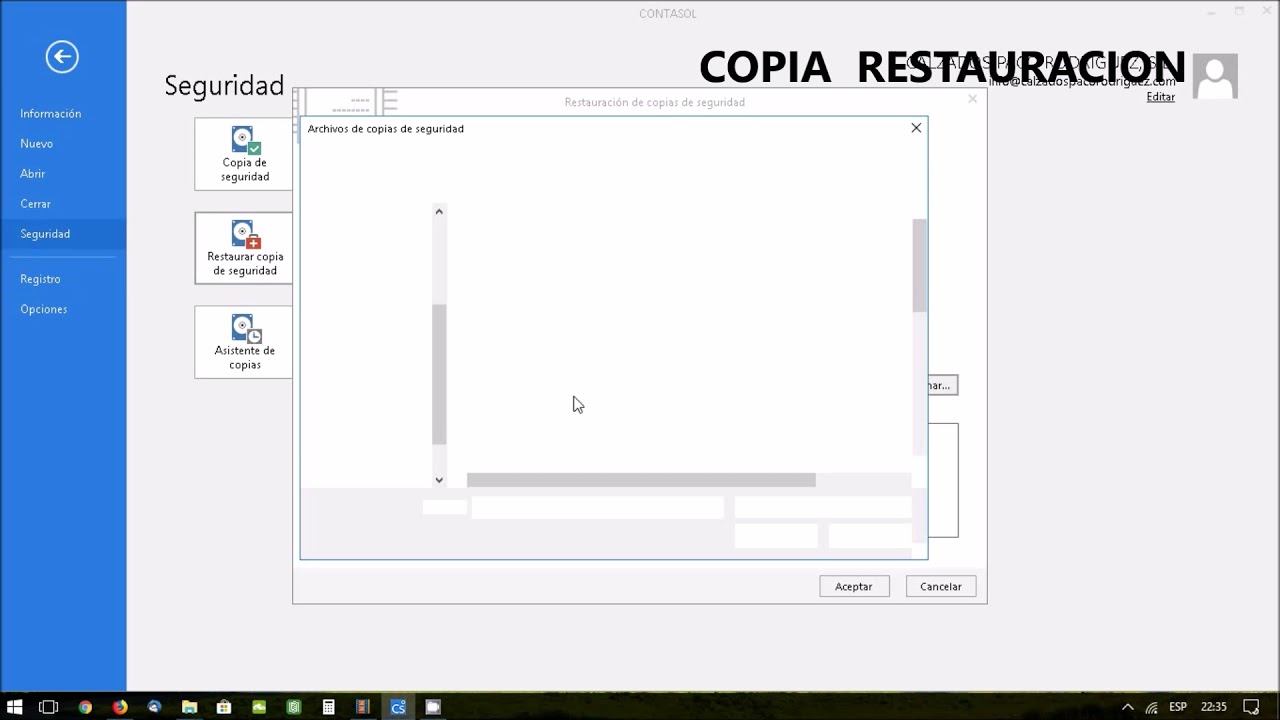Click the horizontal scrollbar thumb in file list

click(641, 480)
